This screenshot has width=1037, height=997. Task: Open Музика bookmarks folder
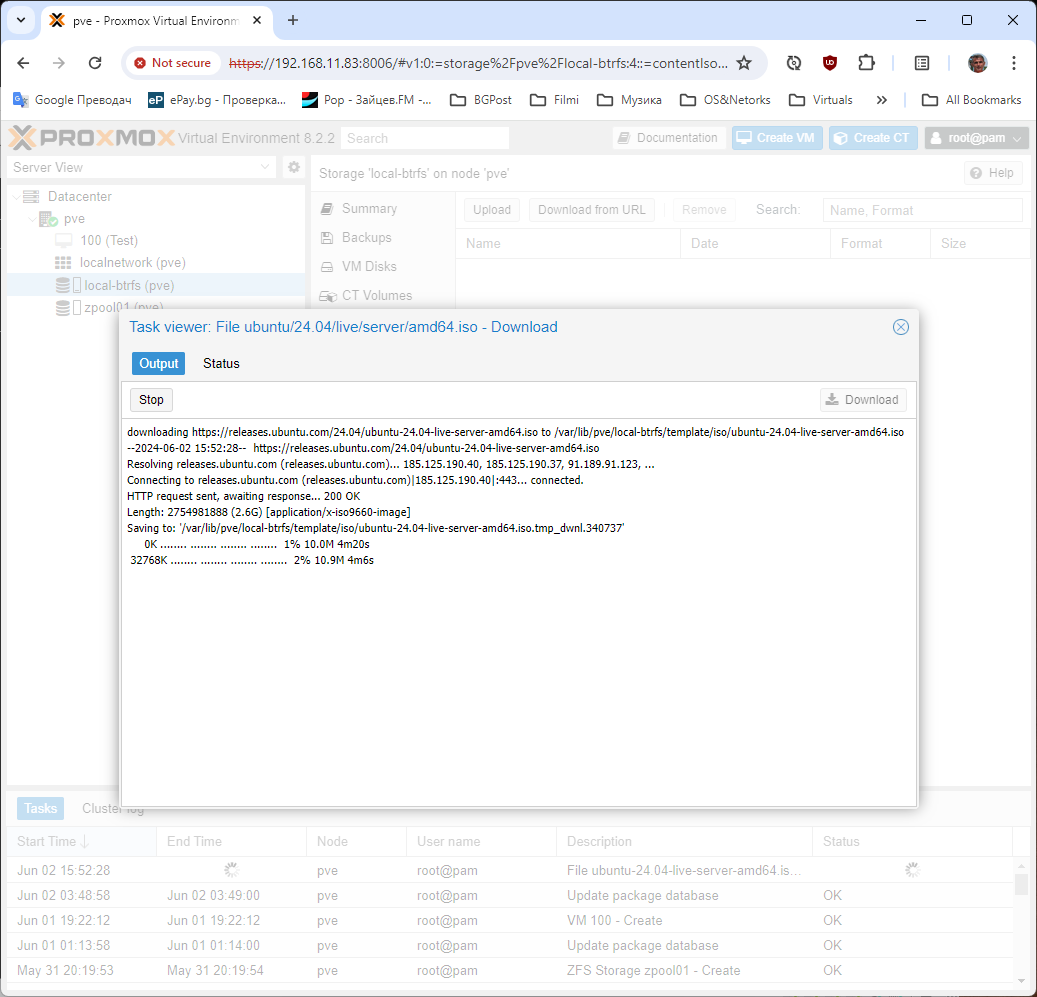[629, 100]
